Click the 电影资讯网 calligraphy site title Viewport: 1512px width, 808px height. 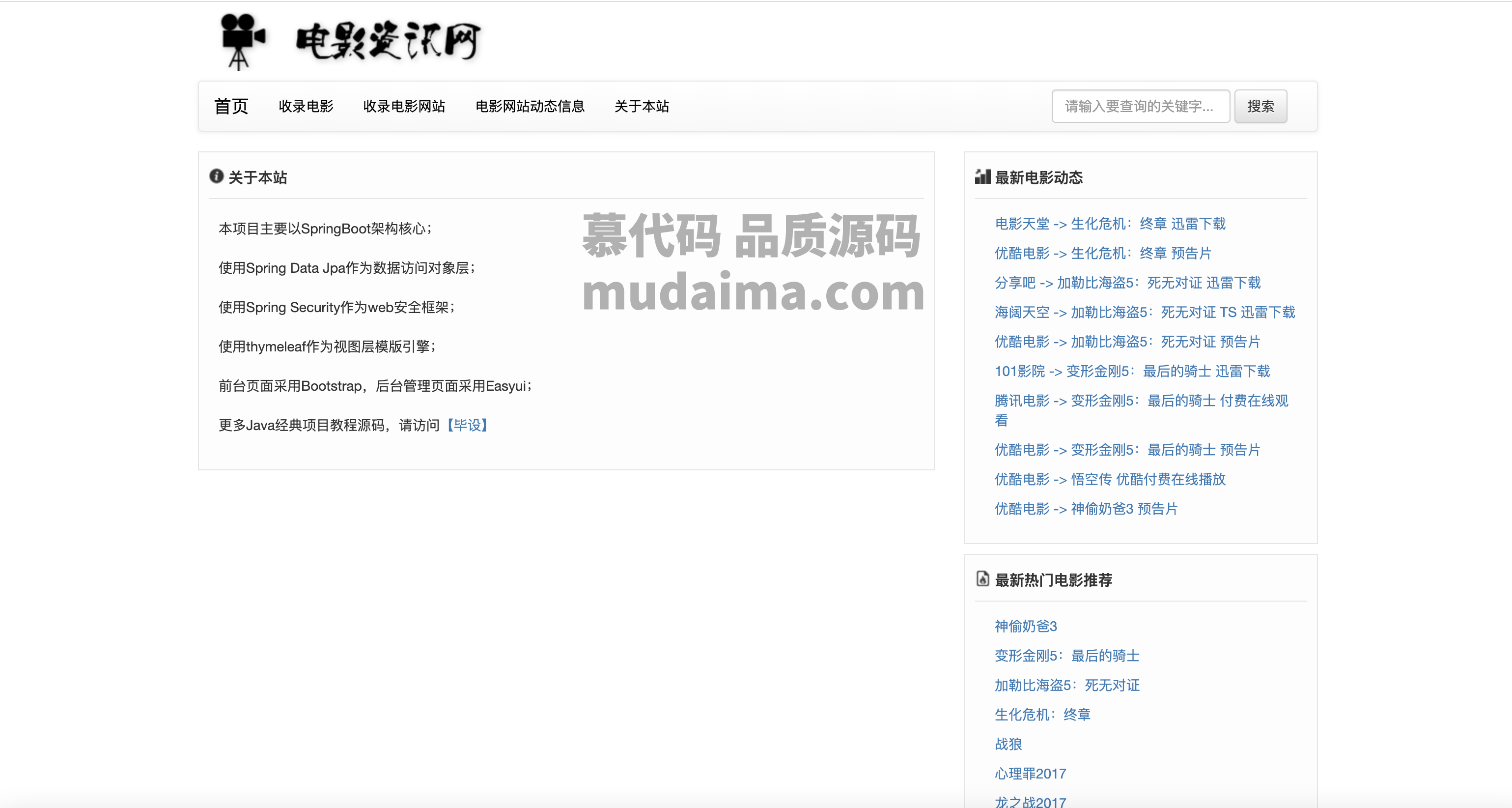click(x=388, y=41)
